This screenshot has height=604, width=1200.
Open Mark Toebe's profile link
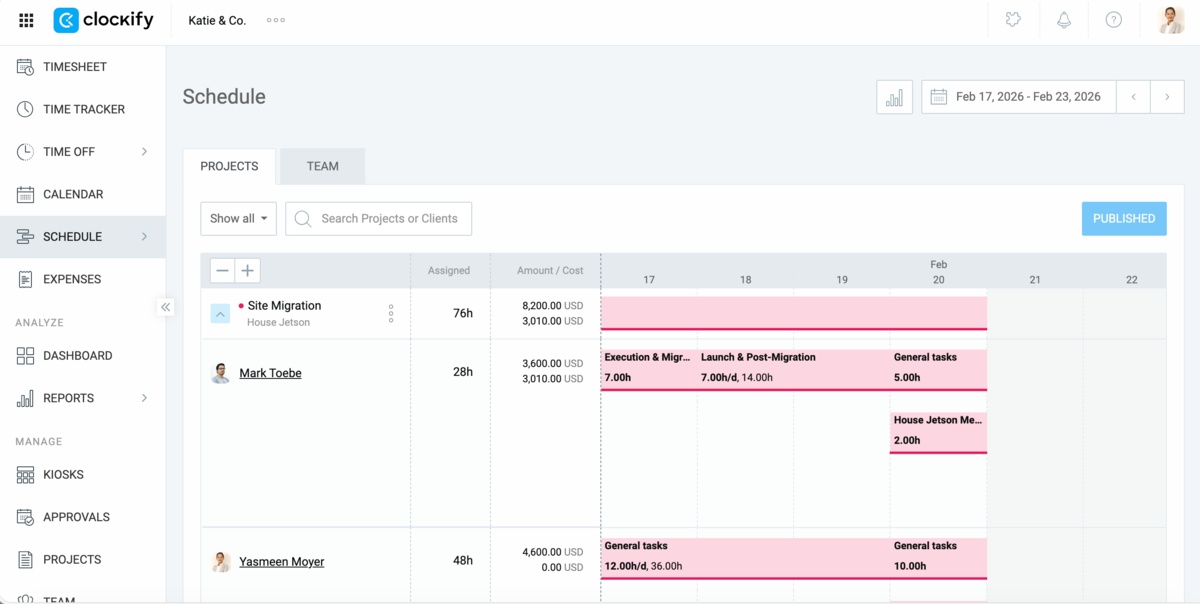(x=270, y=372)
